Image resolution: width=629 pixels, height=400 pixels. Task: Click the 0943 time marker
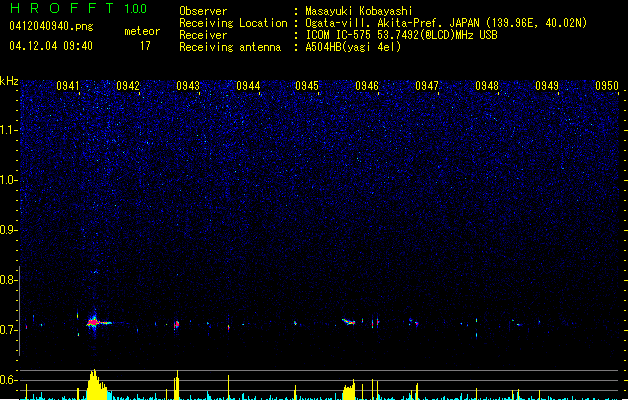[188, 86]
